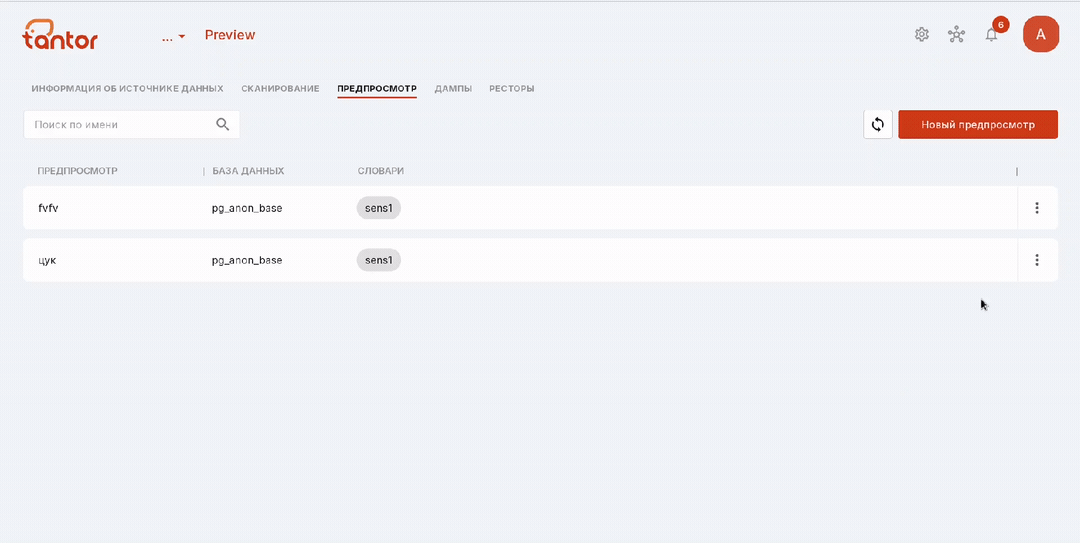Switch to Информация об источнике данных tab
The height and width of the screenshot is (543, 1080).
tap(127, 89)
